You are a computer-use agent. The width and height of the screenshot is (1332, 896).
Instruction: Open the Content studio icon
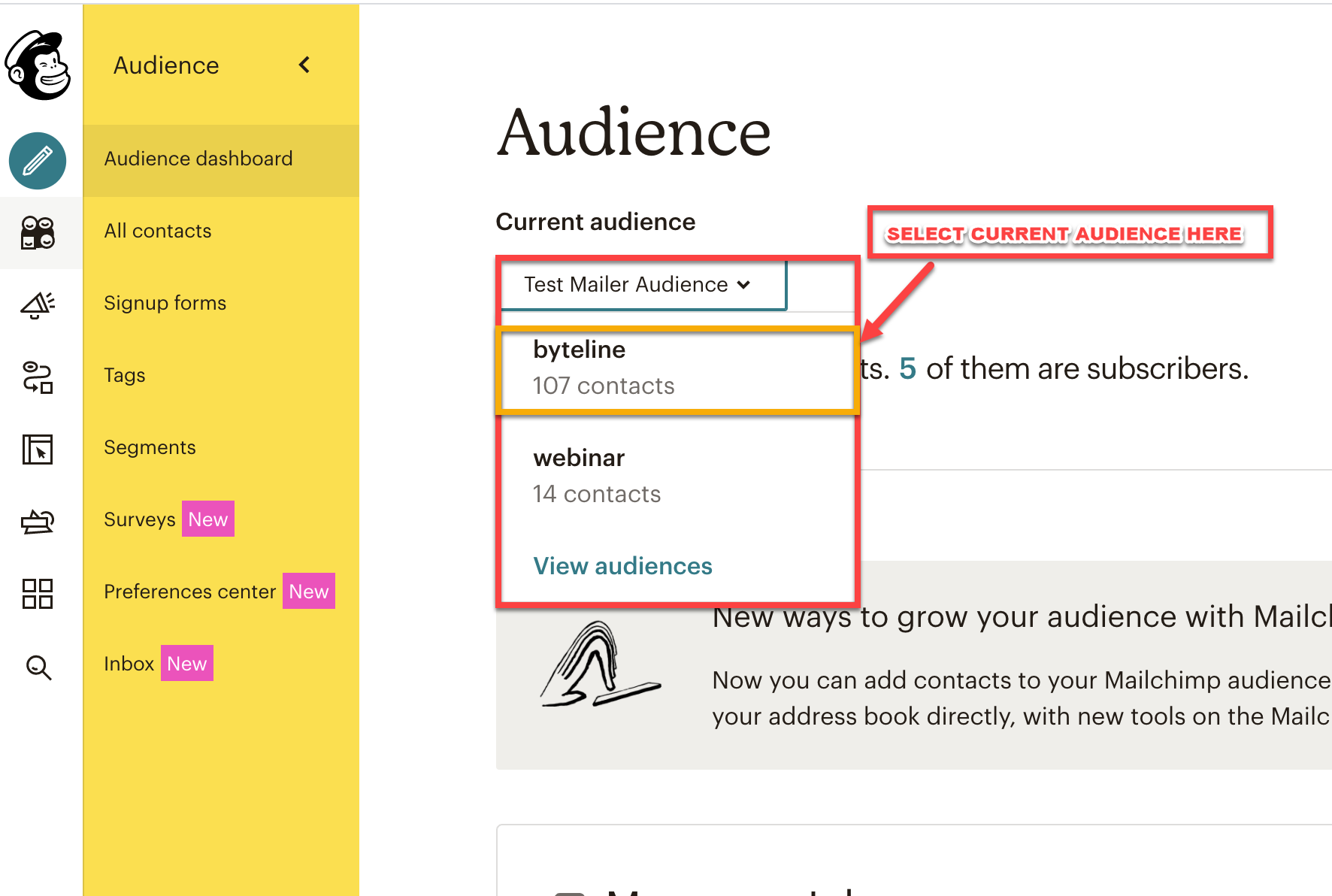[38, 521]
